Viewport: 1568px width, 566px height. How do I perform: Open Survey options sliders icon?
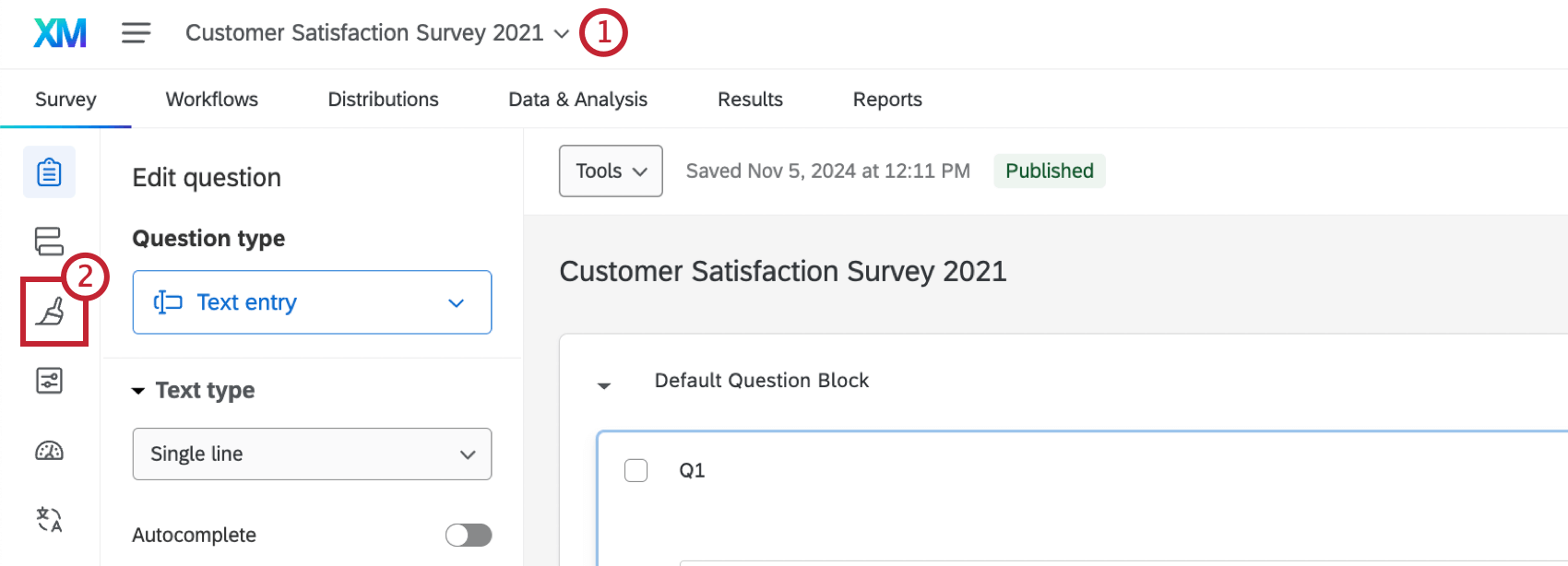click(x=49, y=381)
